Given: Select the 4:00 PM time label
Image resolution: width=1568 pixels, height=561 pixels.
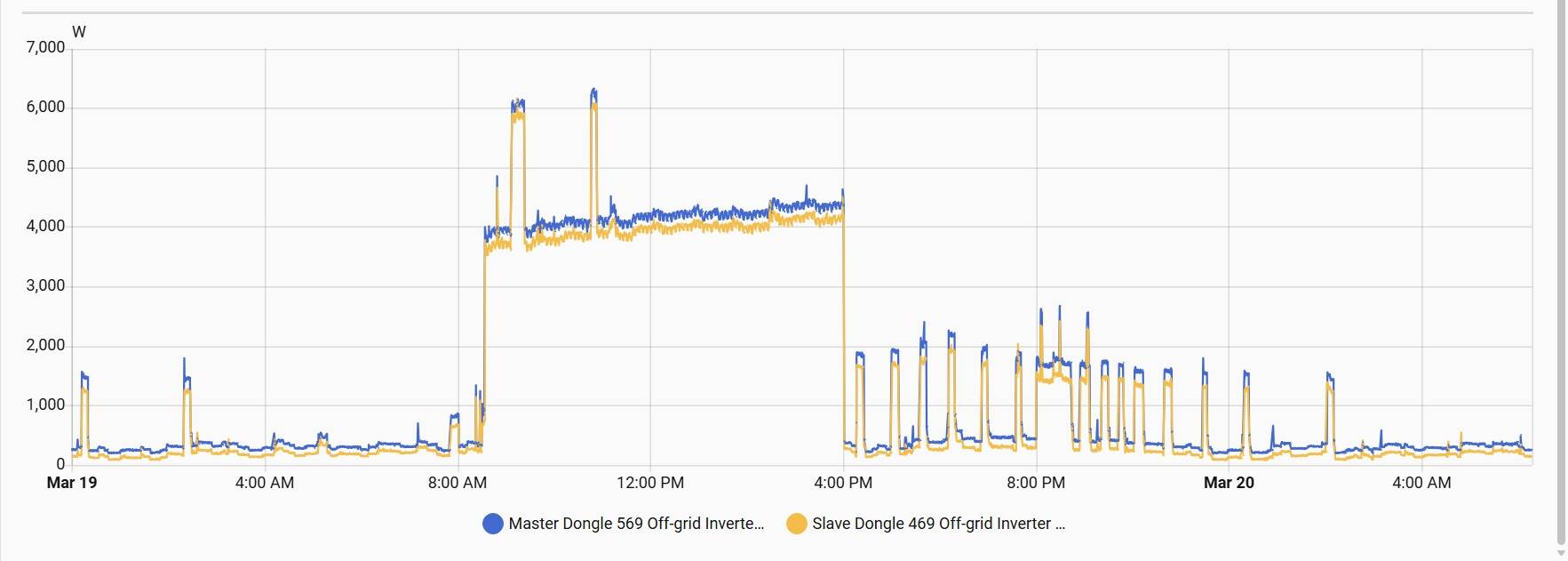Looking at the screenshot, I should click(843, 483).
